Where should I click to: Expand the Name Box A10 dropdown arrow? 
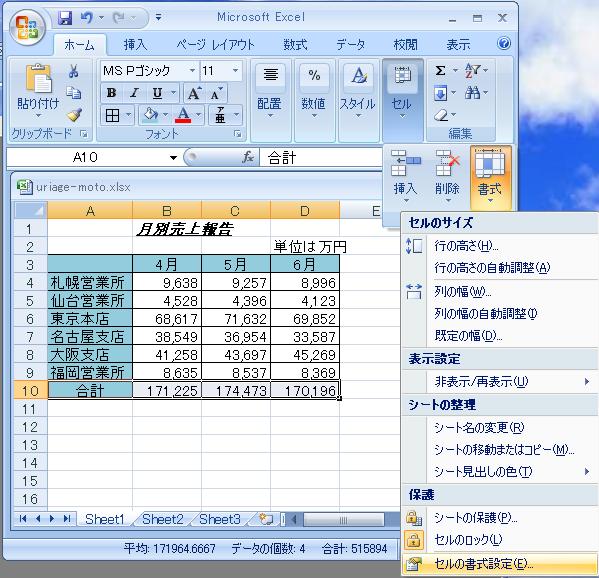point(173,157)
